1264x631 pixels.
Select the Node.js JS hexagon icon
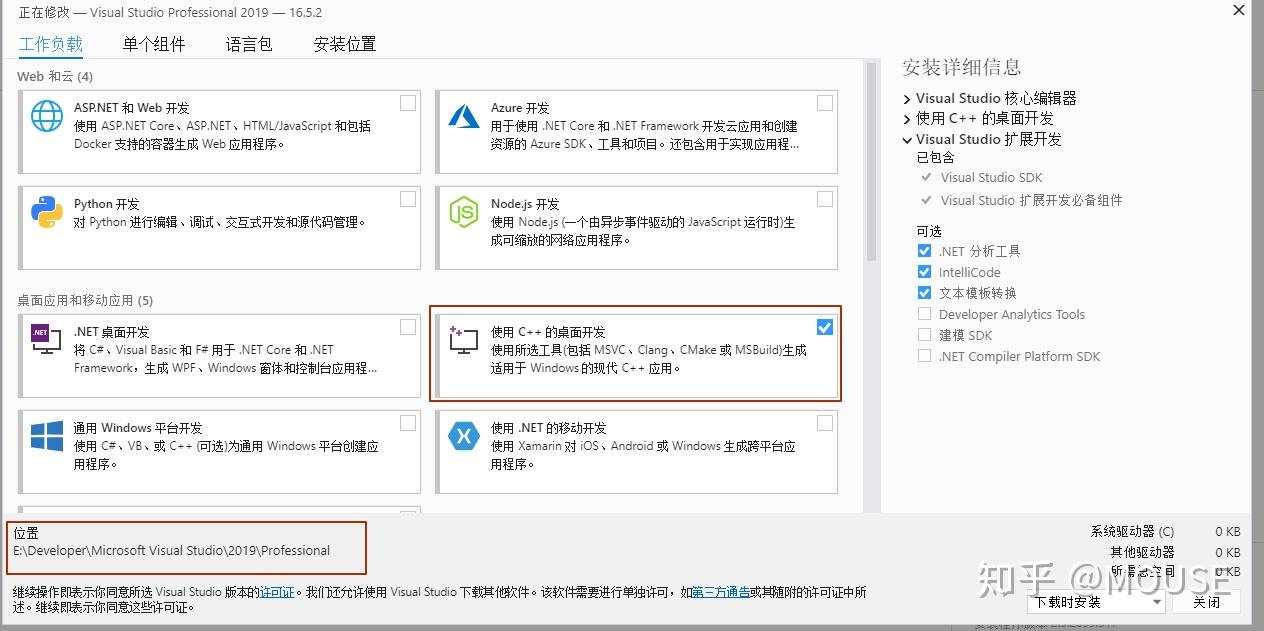[463, 211]
